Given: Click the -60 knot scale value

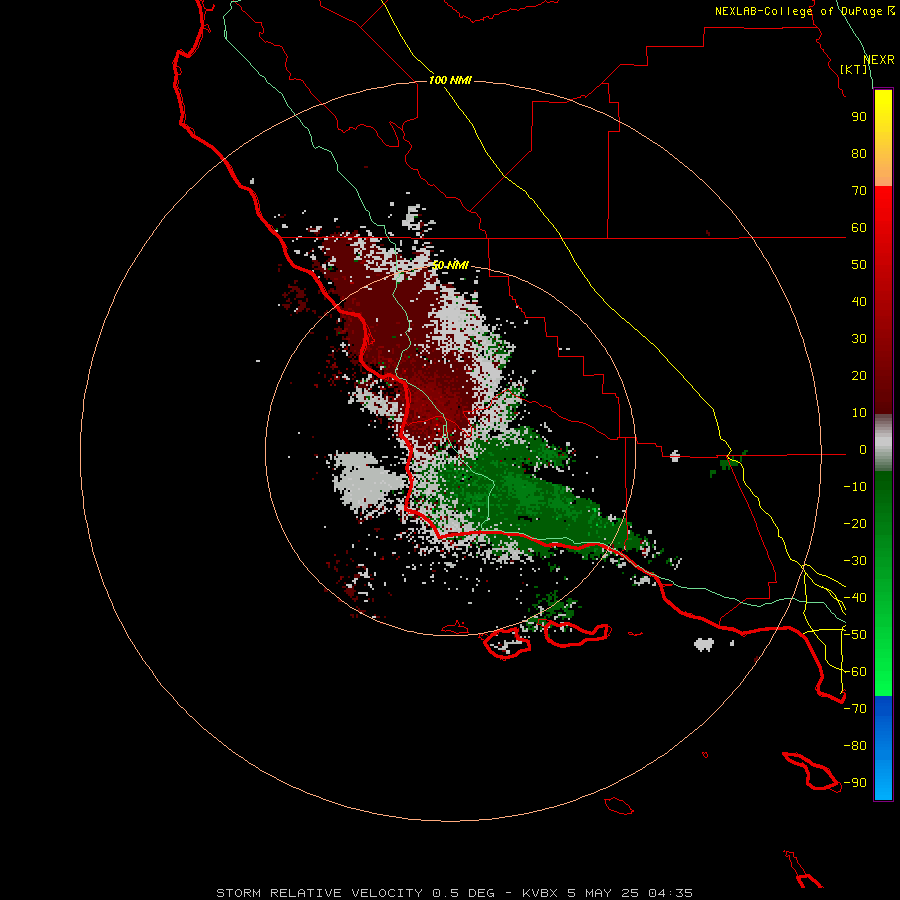Looking at the screenshot, I should coord(855,672).
